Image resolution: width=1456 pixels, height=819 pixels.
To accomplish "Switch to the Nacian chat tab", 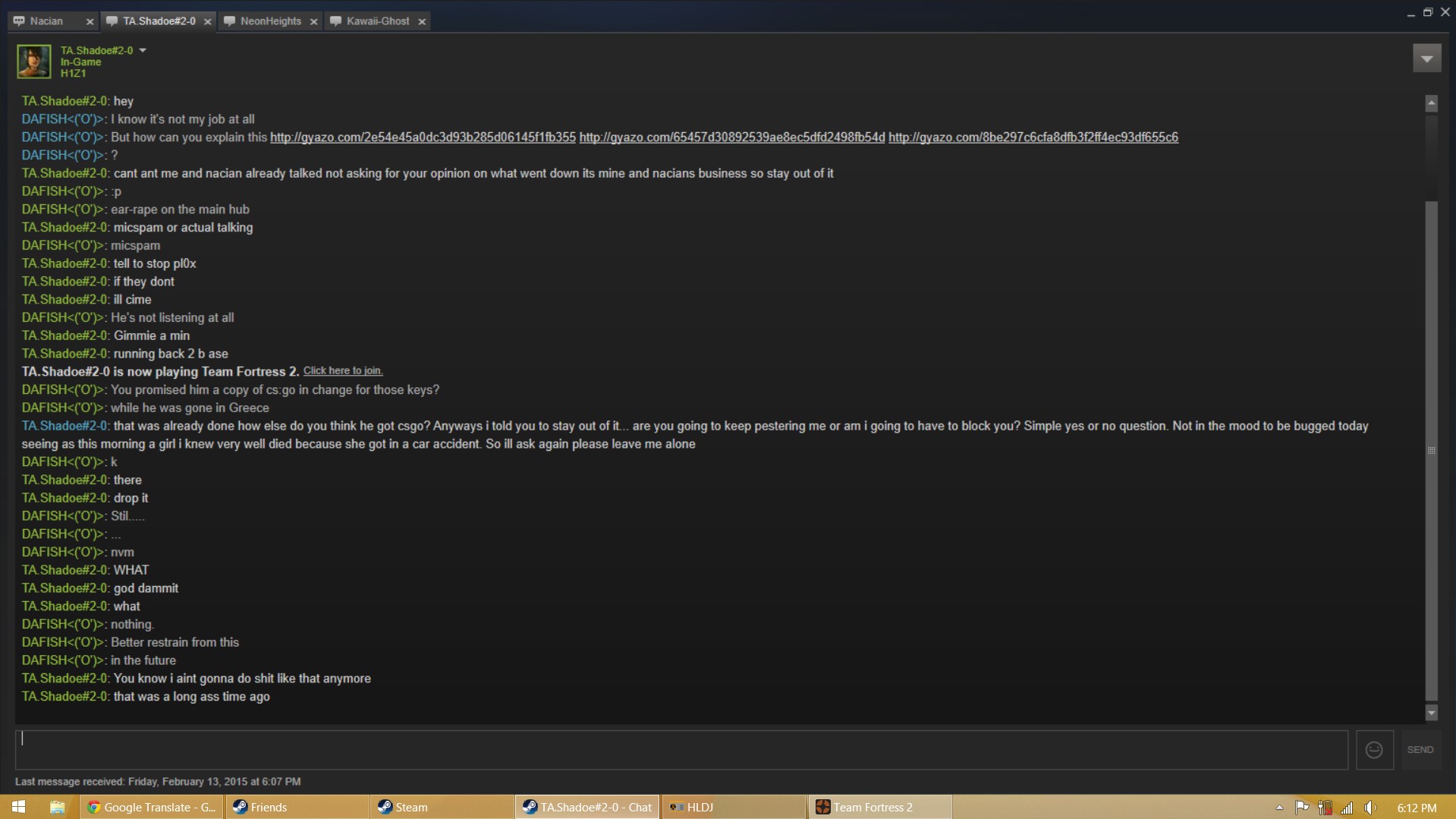I will point(46,21).
